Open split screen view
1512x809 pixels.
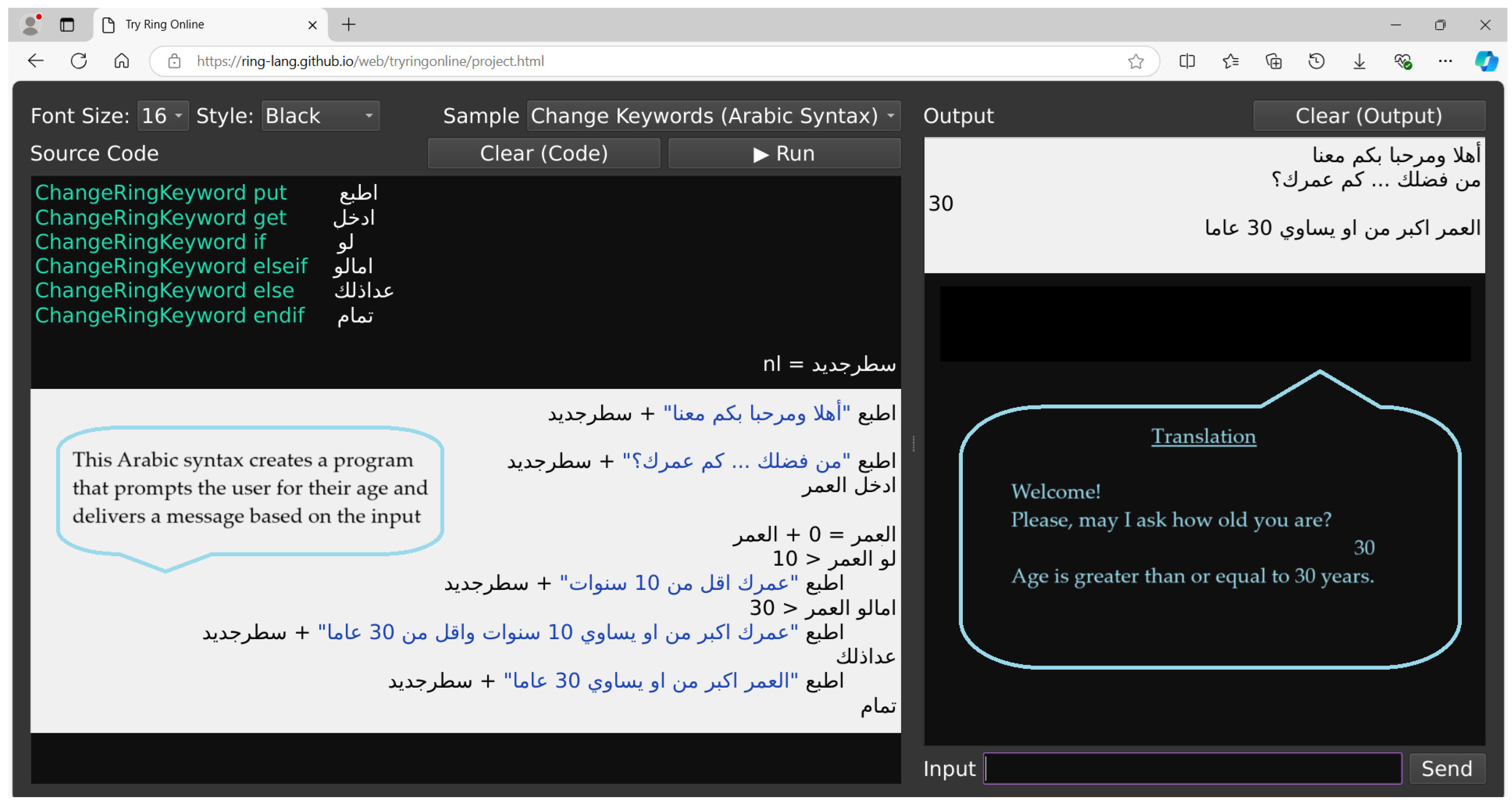tap(1187, 61)
